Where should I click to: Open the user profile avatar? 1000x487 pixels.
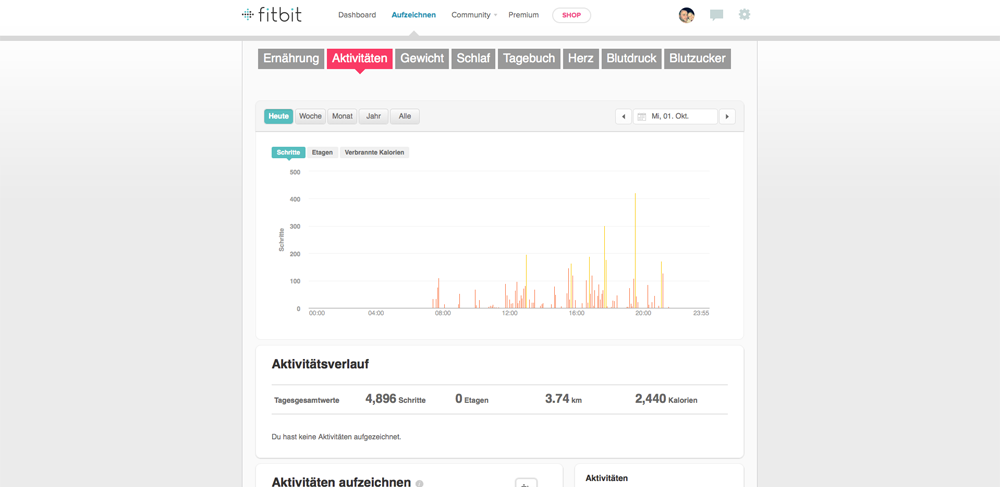(x=686, y=15)
